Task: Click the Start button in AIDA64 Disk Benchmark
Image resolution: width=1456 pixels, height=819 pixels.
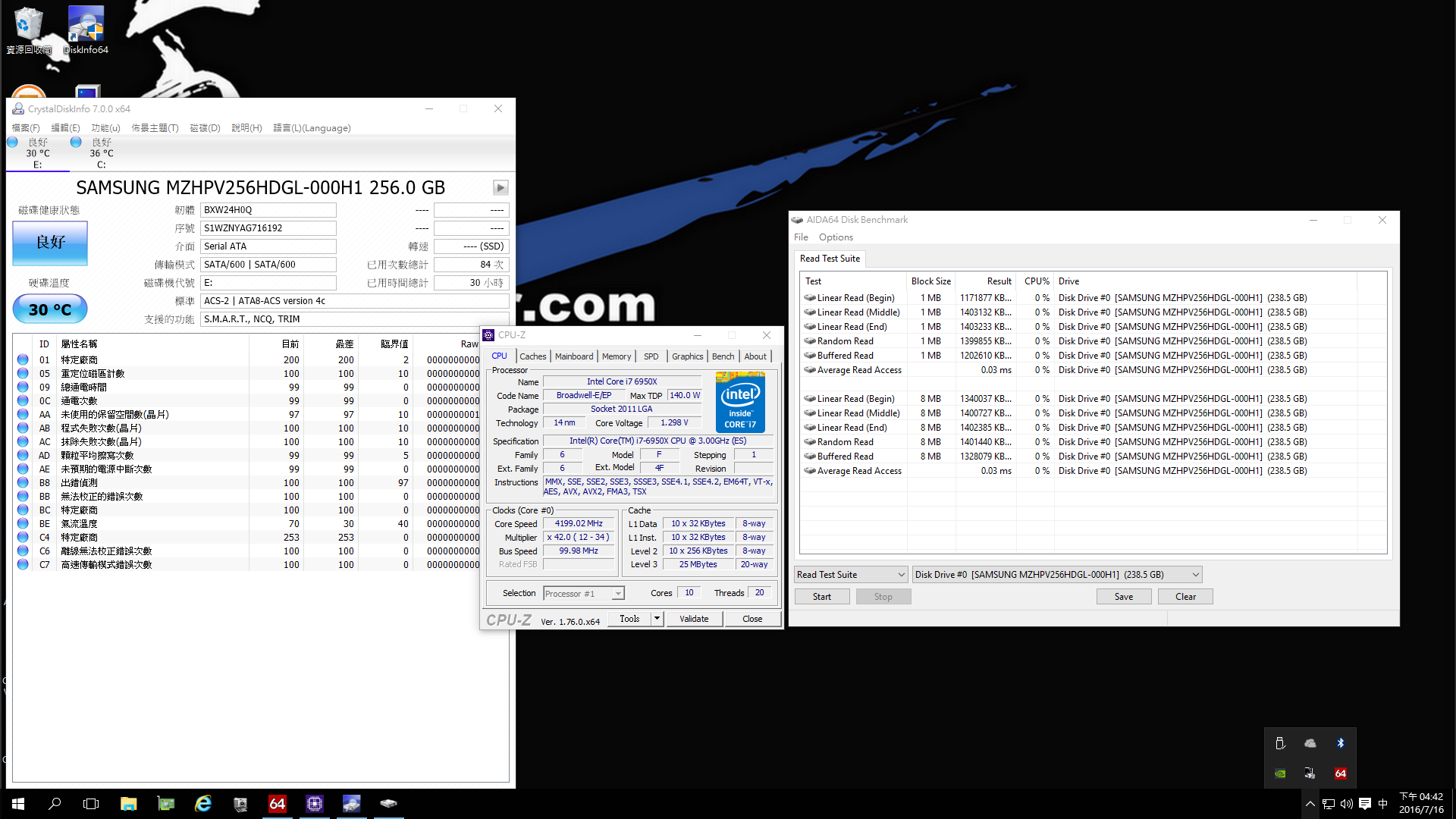Action: [822, 597]
